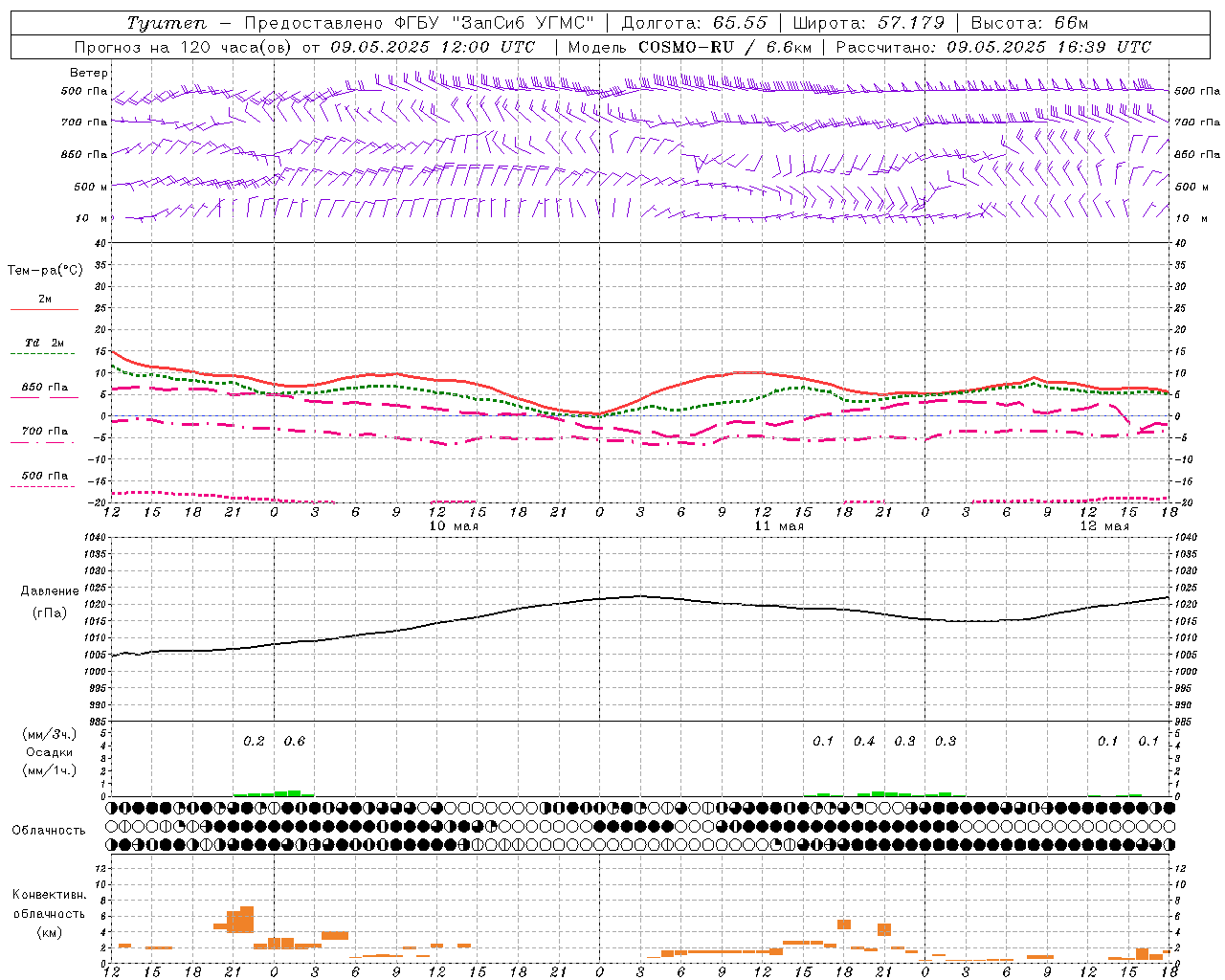The height and width of the screenshot is (980, 1225).
Task: Click the "Тем-ра(°C)" temperature panel label
Action: pyautogui.click(x=45, y=271)
